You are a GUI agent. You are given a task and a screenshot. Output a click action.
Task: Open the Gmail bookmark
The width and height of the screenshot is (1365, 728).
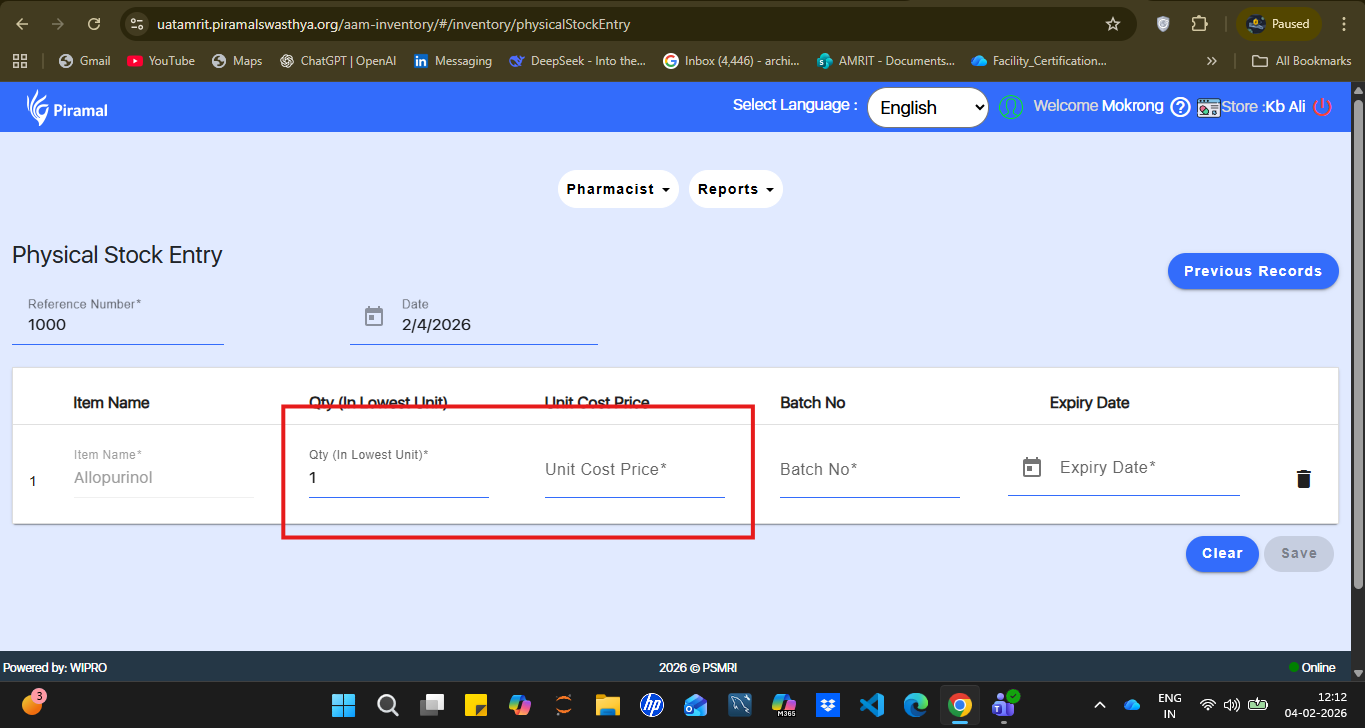(85, 61)
